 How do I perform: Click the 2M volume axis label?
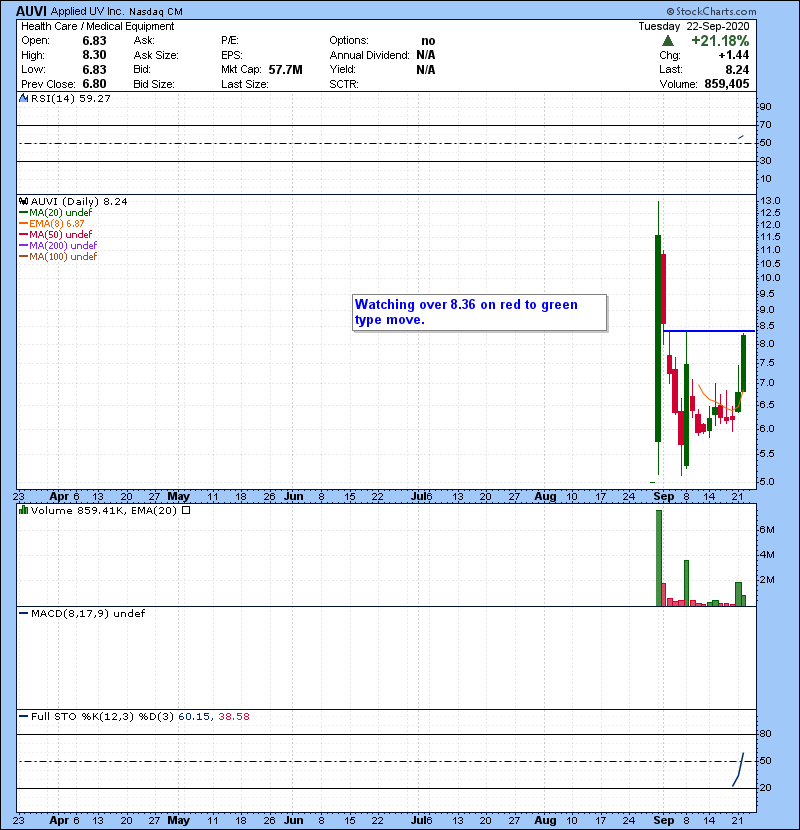click(x=767, y=580)
